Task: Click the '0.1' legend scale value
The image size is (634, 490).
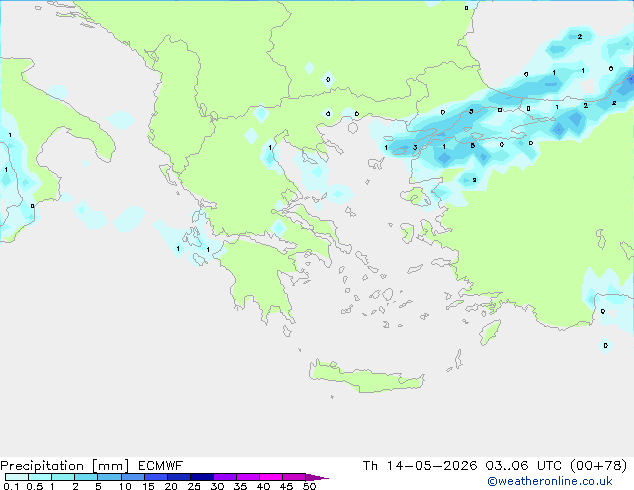Action: [11, 486]
